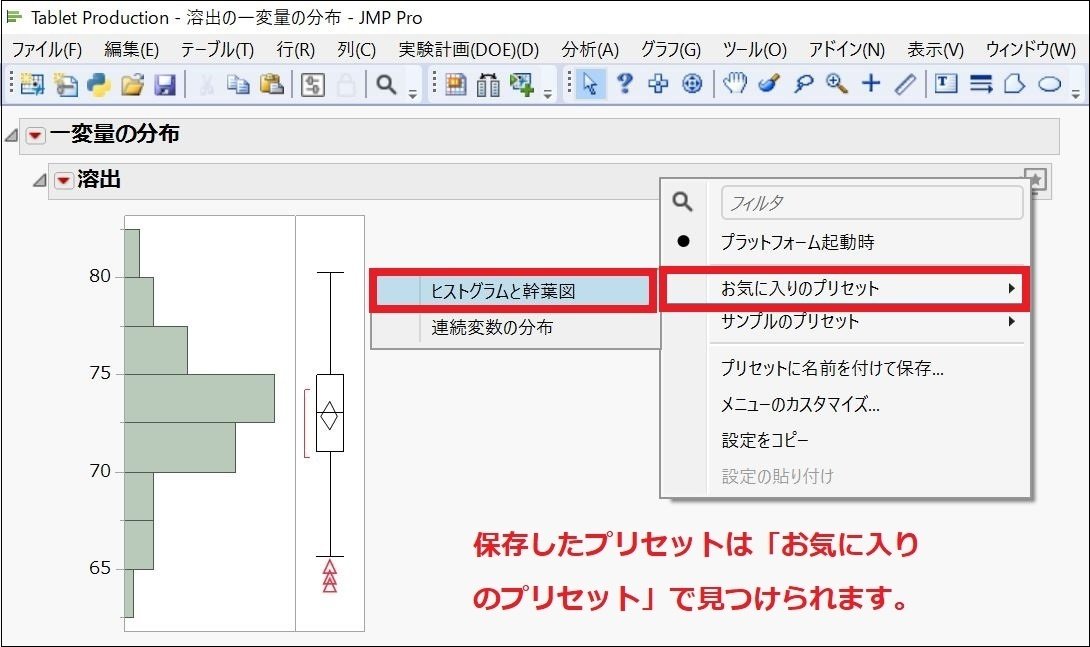
Task: Select the Line drawing tool
Action: [904, 84]
